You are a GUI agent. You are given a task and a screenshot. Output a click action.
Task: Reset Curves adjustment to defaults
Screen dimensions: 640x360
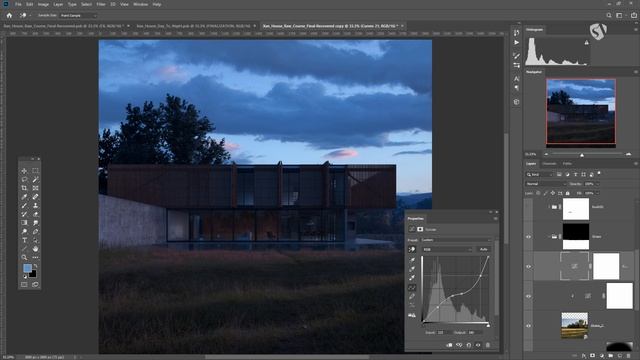click(x=469, y=345)
